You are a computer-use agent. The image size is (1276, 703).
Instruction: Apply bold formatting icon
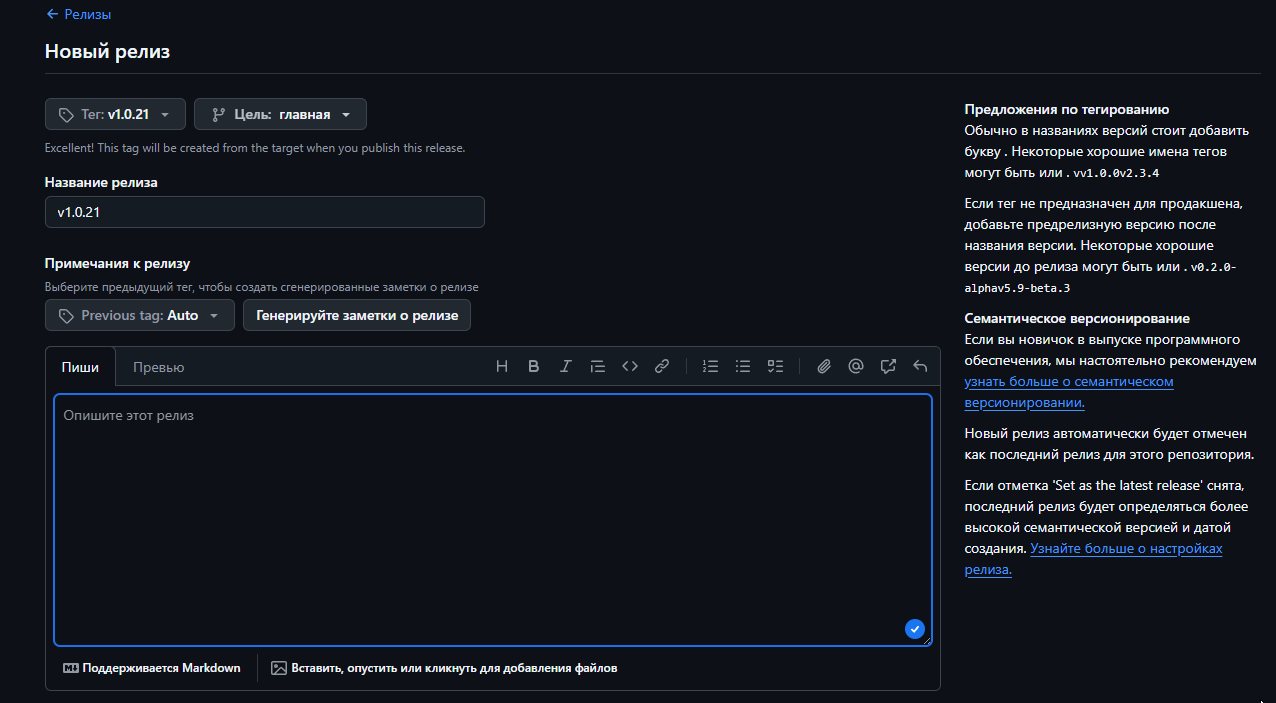tap(534, 367)
